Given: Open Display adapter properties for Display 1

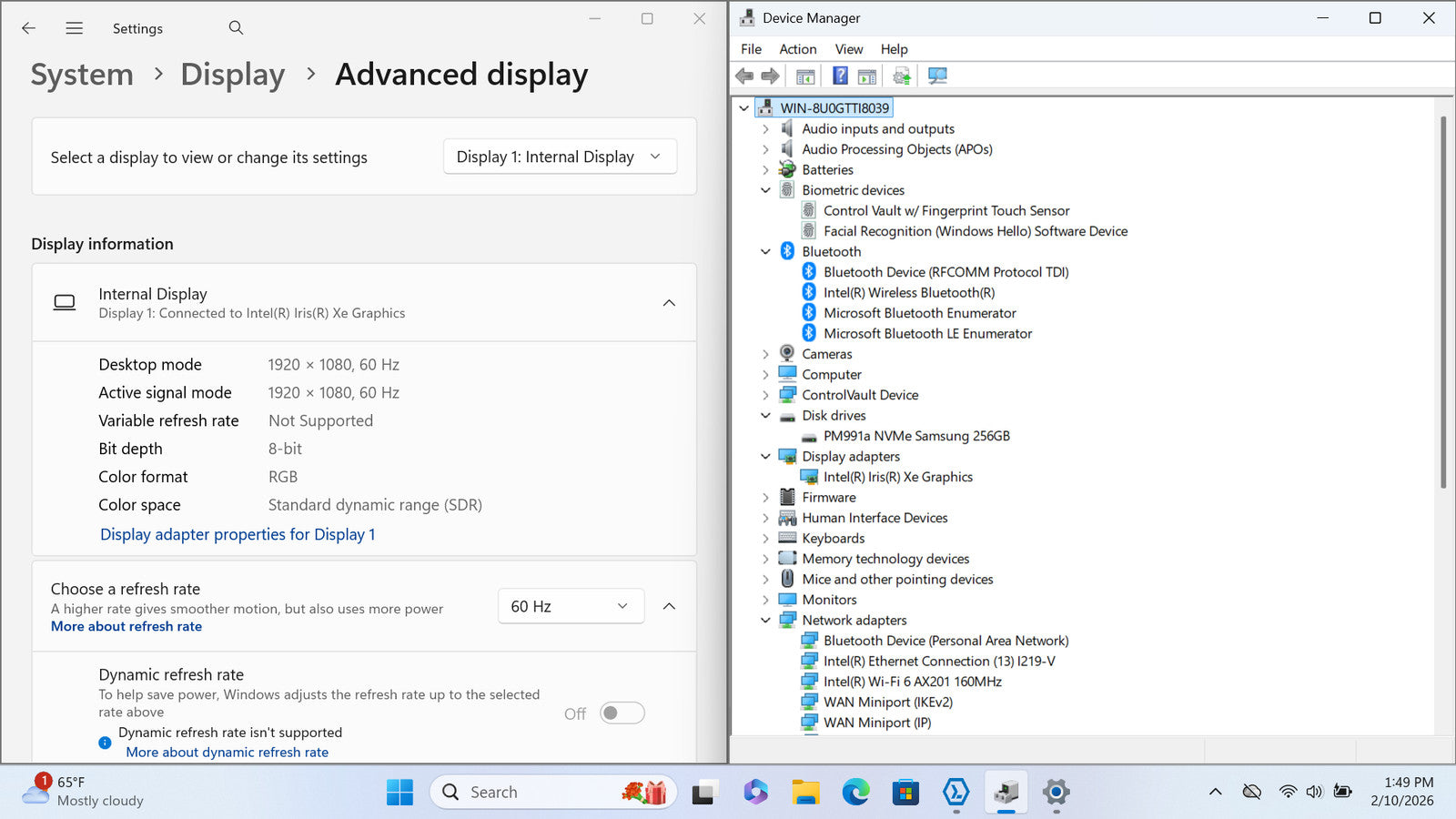Looking at the screenshot, I should [x=238, y=534].
